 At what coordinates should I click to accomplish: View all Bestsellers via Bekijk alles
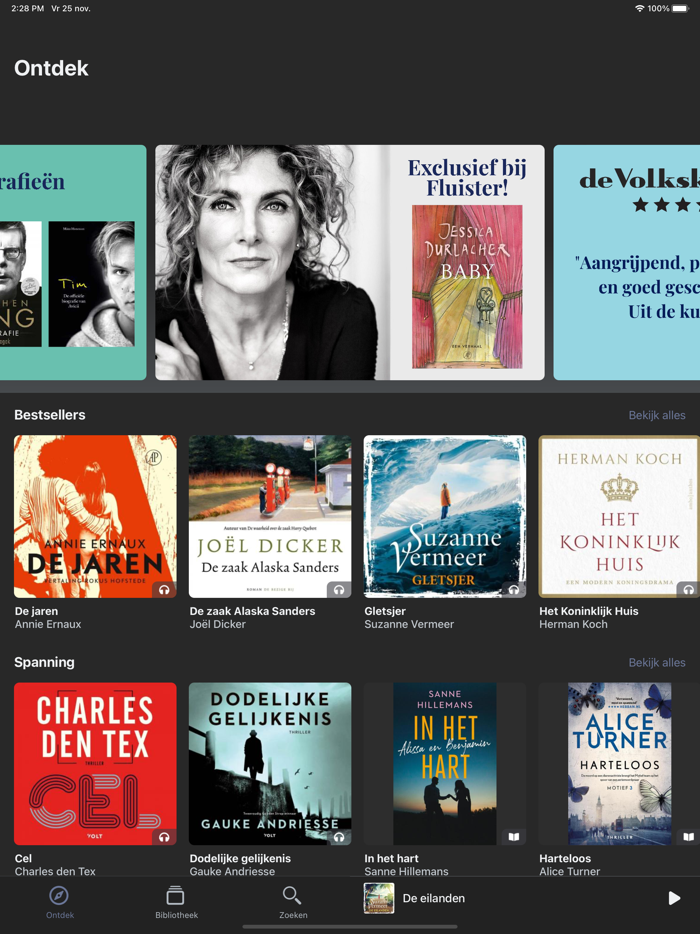tap(657, 415)
